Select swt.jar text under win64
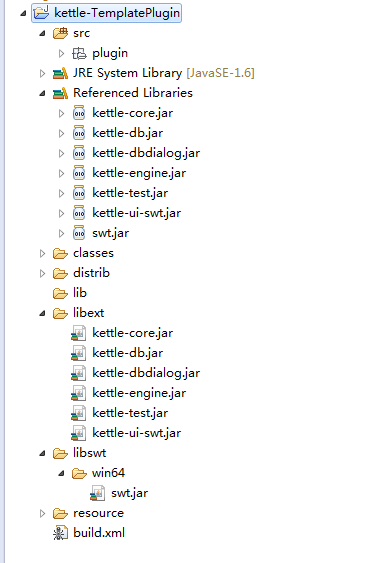This screenshot has width=385, height=563. (x=129, y=494)
